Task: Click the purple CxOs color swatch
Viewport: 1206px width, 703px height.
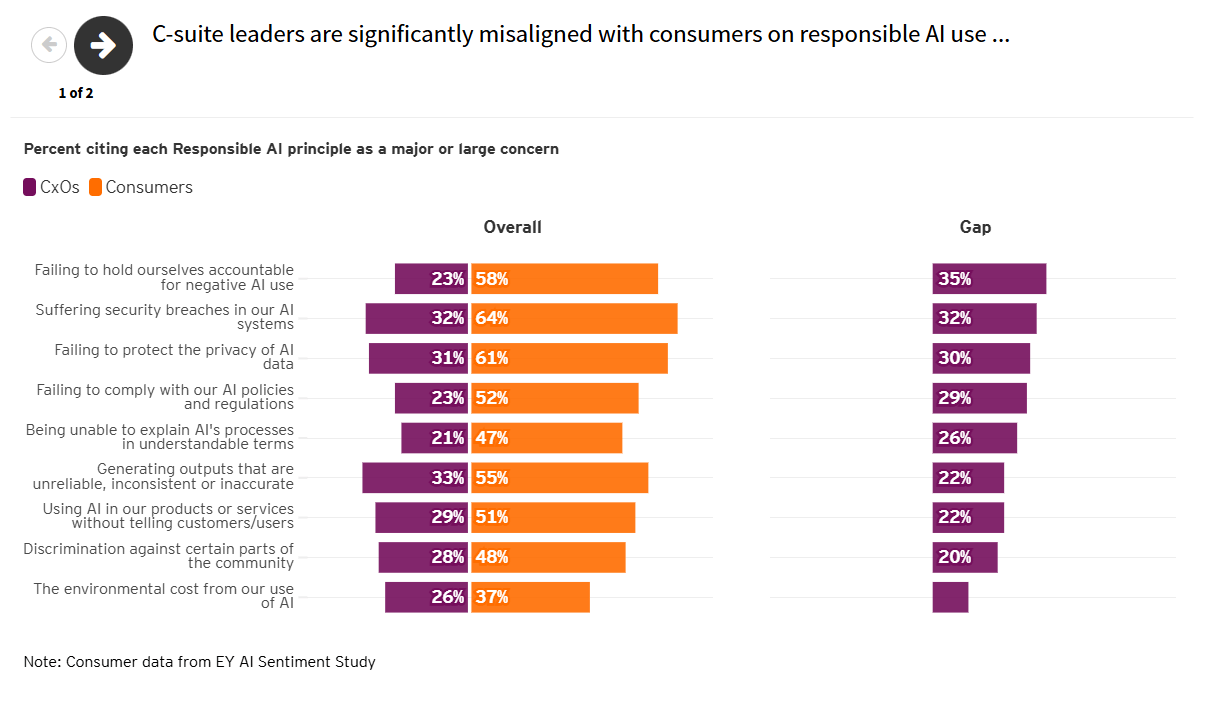Action: point(29,187)
